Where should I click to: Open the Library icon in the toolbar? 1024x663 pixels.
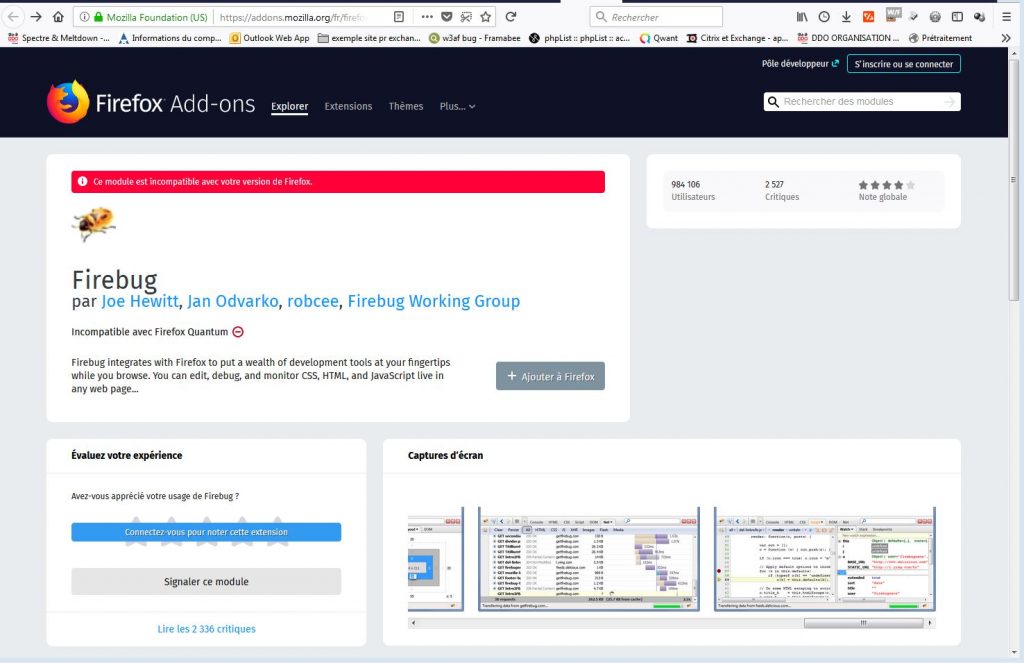[x=802, y=17]
